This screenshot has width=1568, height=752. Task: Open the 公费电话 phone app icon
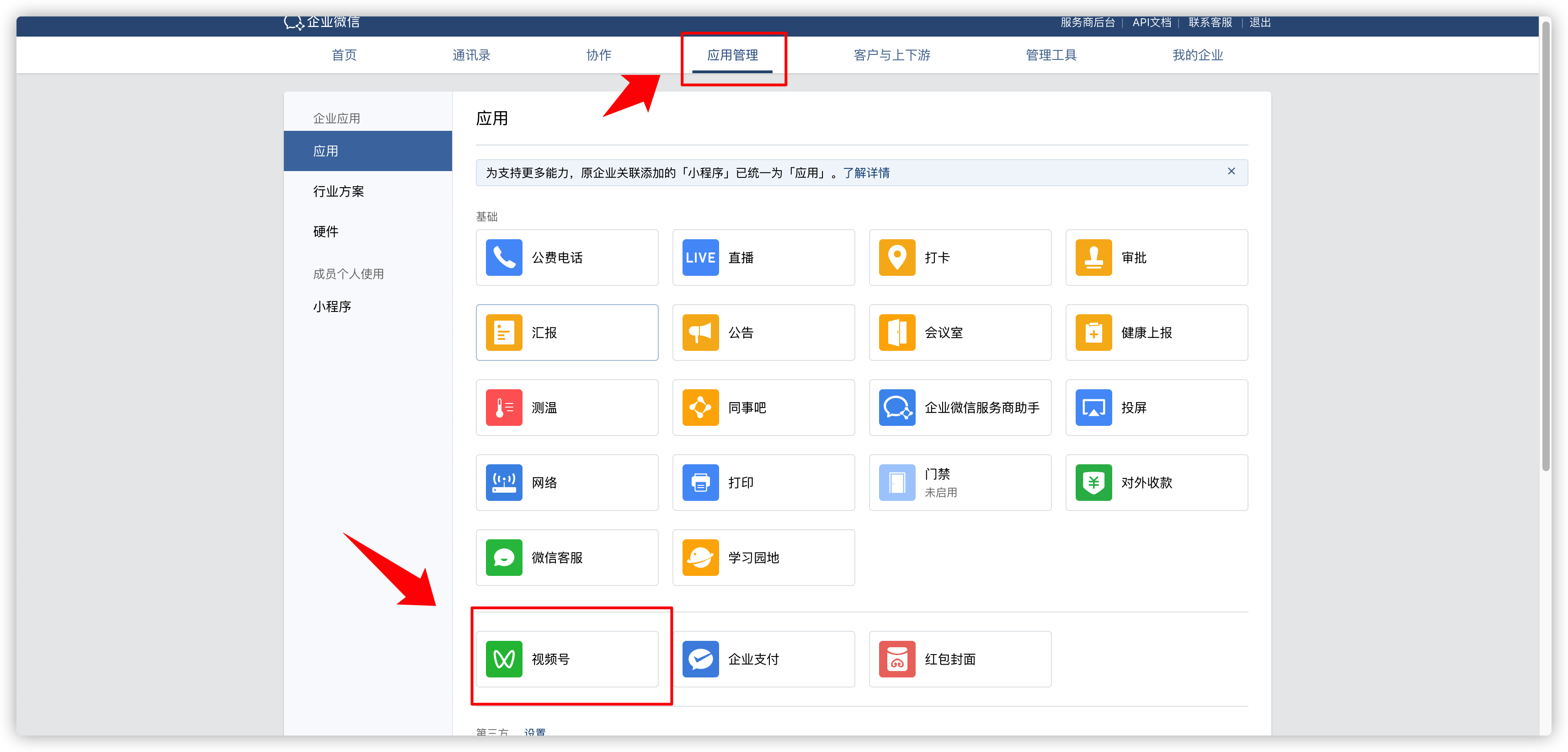click(503, 258)
